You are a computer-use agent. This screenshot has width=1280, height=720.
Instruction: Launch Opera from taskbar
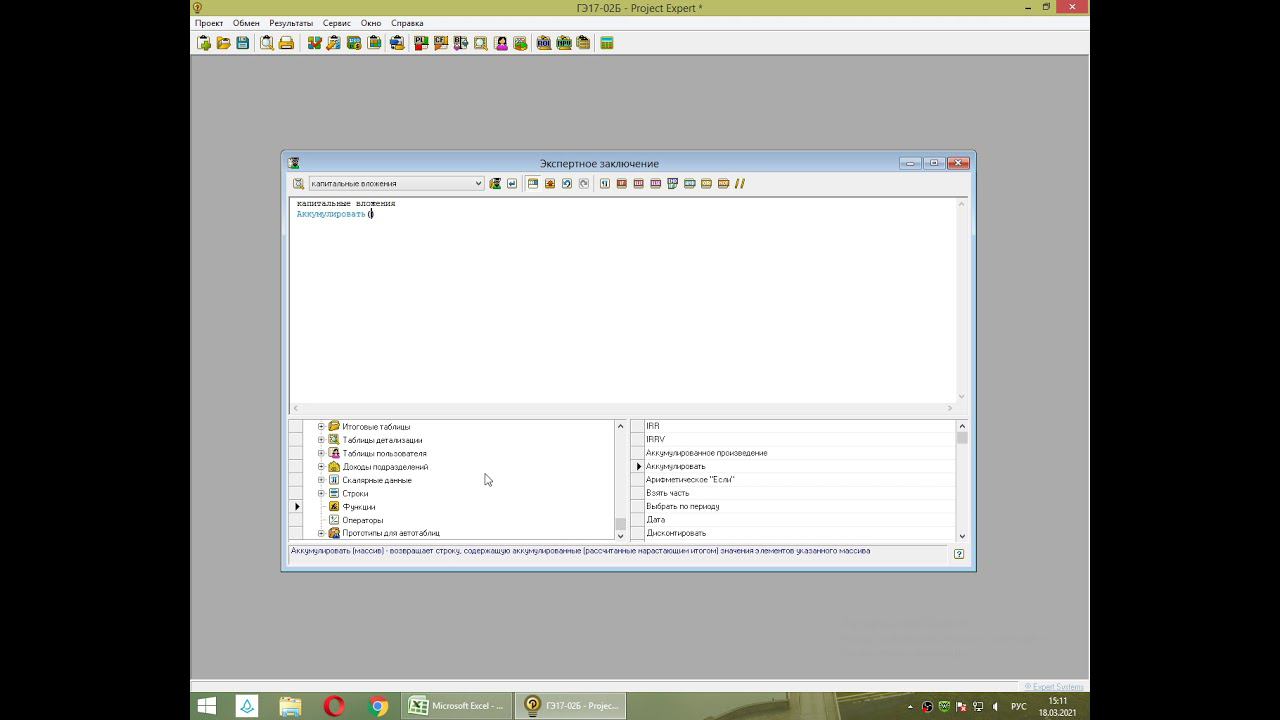point(334,706)
